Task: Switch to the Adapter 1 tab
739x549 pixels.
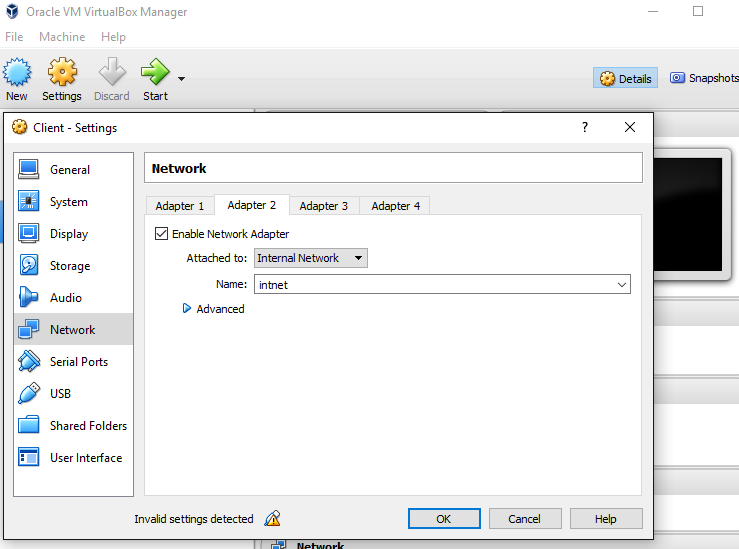Action: [180, 206]
